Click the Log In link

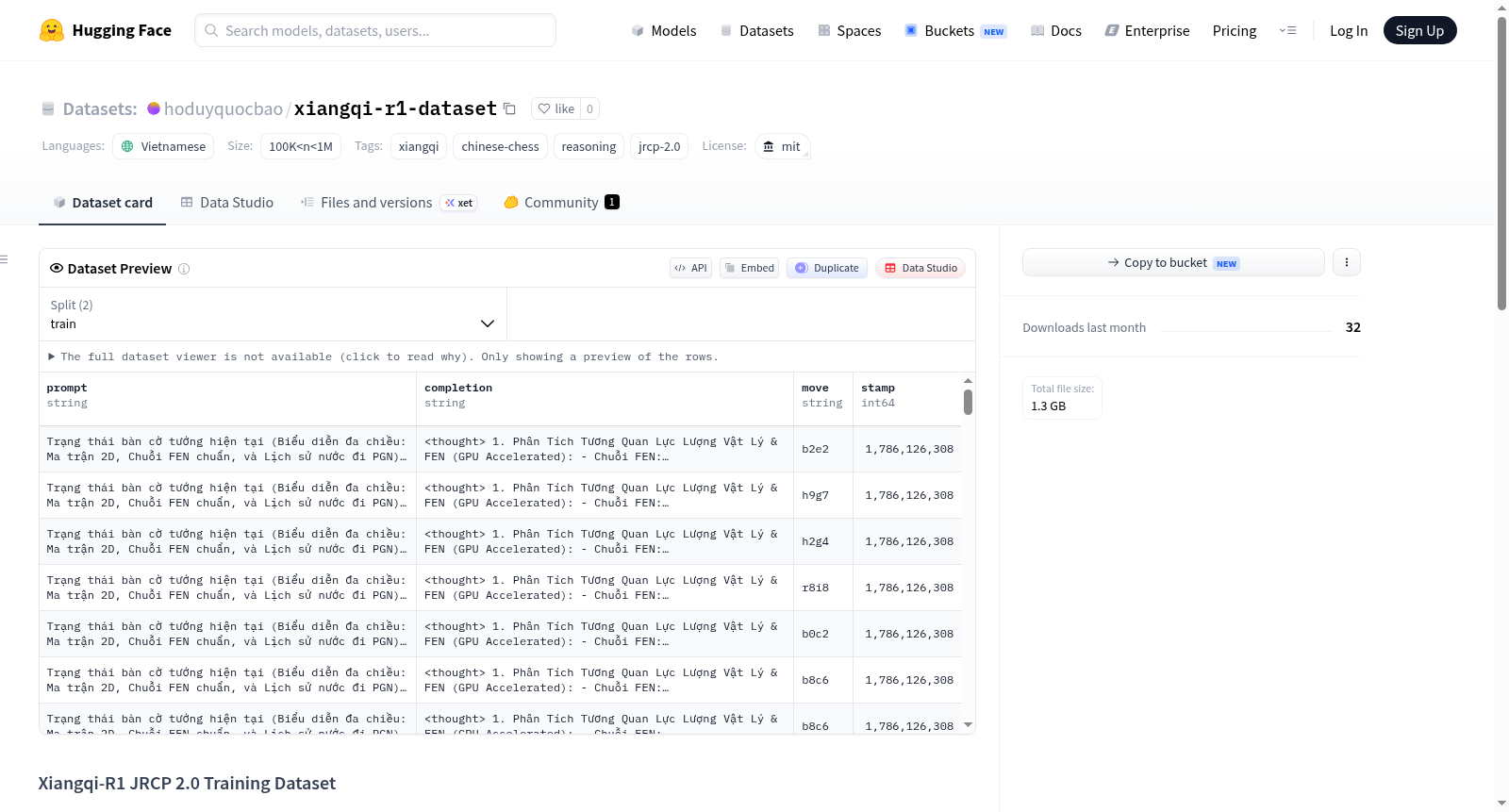(1349, 30)
